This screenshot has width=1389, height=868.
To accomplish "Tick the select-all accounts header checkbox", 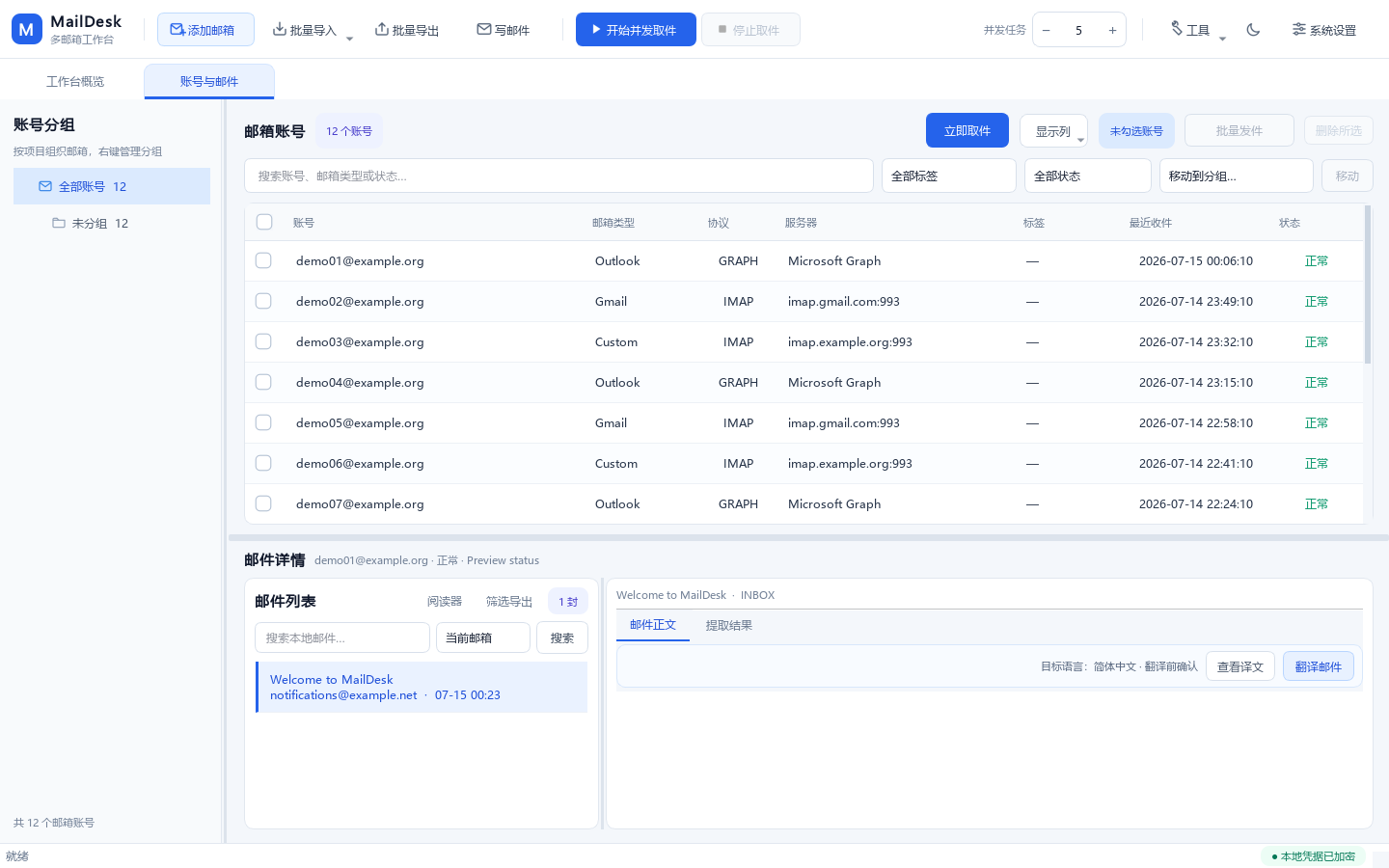I will (264, 222).
